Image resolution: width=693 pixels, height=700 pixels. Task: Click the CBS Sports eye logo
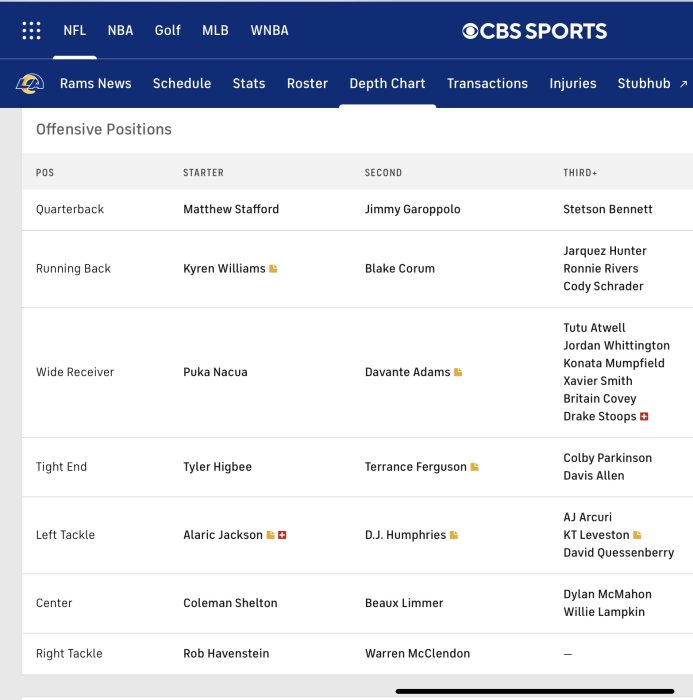click(x=470, y=31)
